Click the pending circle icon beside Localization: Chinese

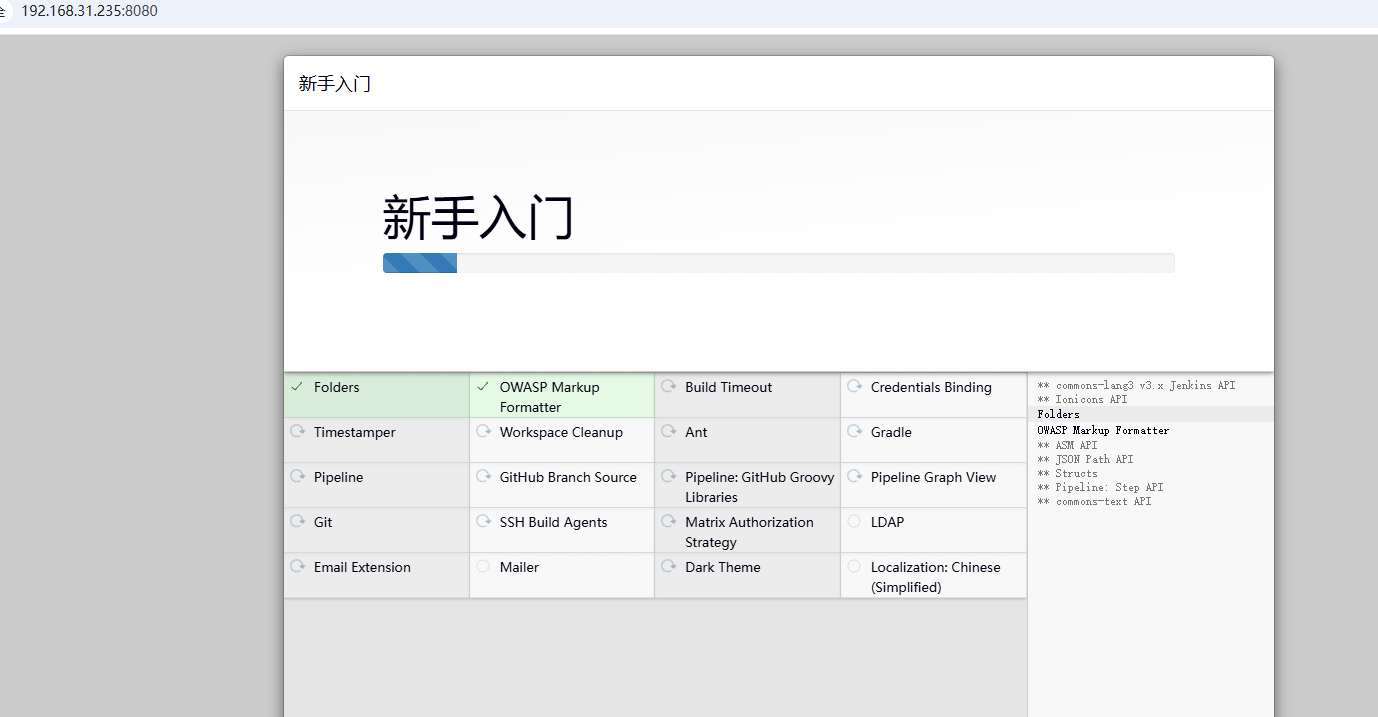pos(854,566)
